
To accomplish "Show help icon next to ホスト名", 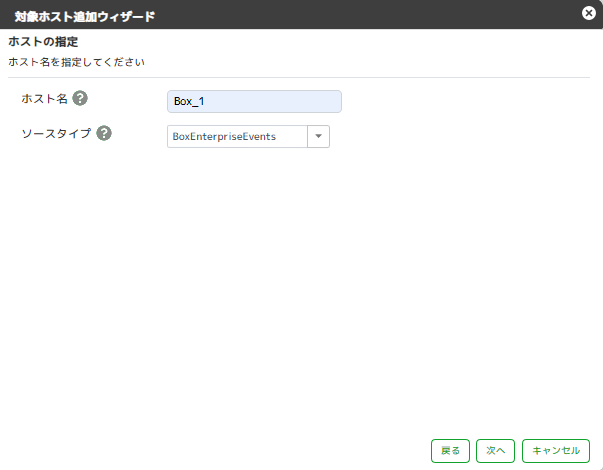I will coord(80,98).
